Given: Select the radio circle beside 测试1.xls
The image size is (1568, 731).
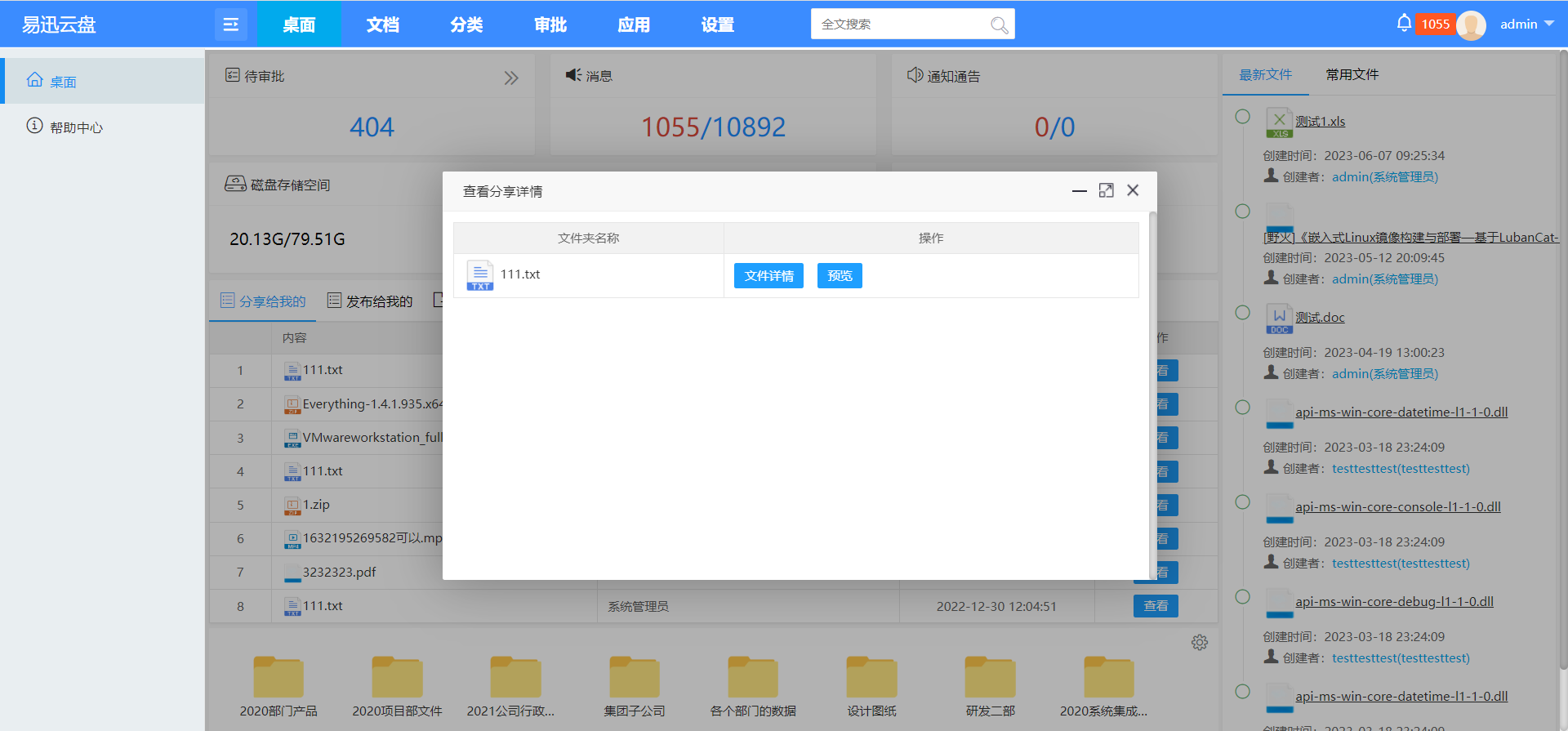Looking at the screenshot, I should point(1242,117).
